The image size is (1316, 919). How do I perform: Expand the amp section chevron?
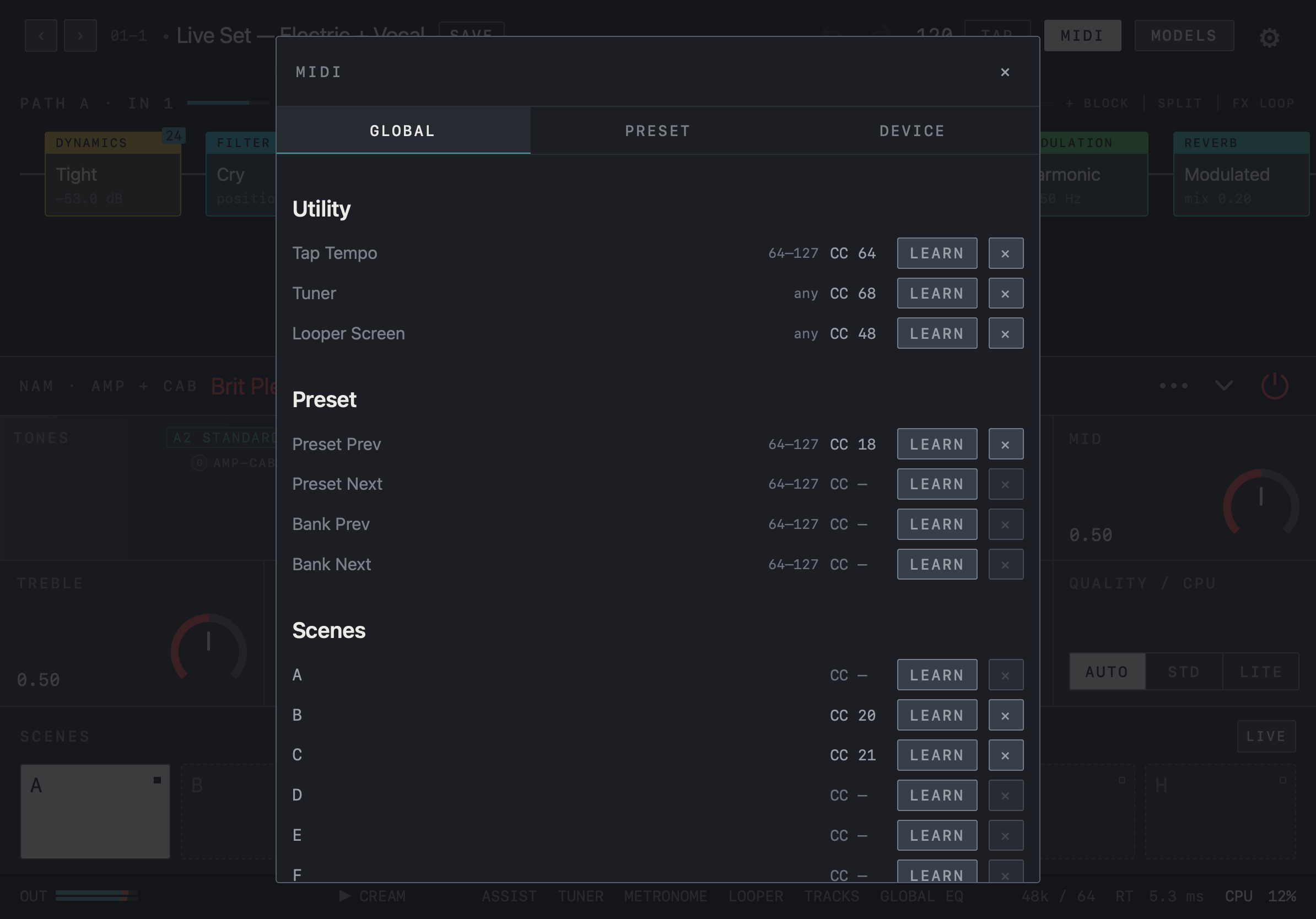pos(1224,386)
